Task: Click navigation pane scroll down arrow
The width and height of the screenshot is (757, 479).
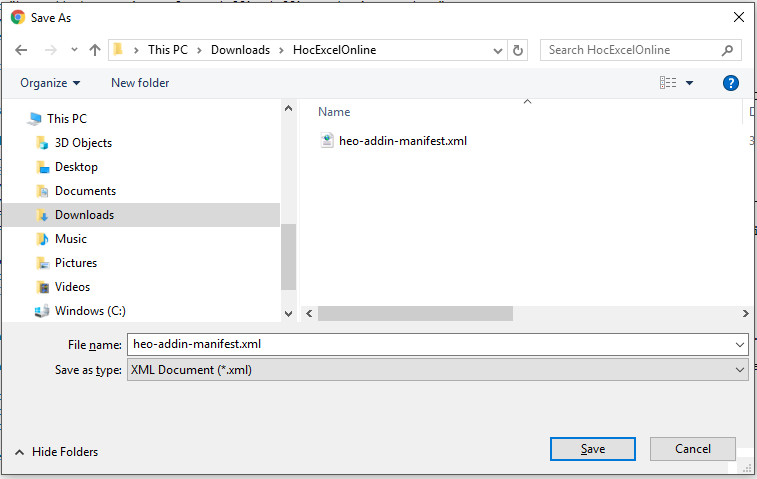Action: pos(288,314)
